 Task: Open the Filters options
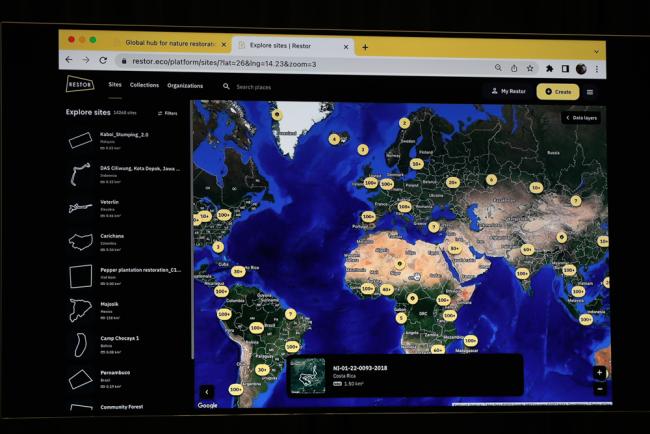167,113
